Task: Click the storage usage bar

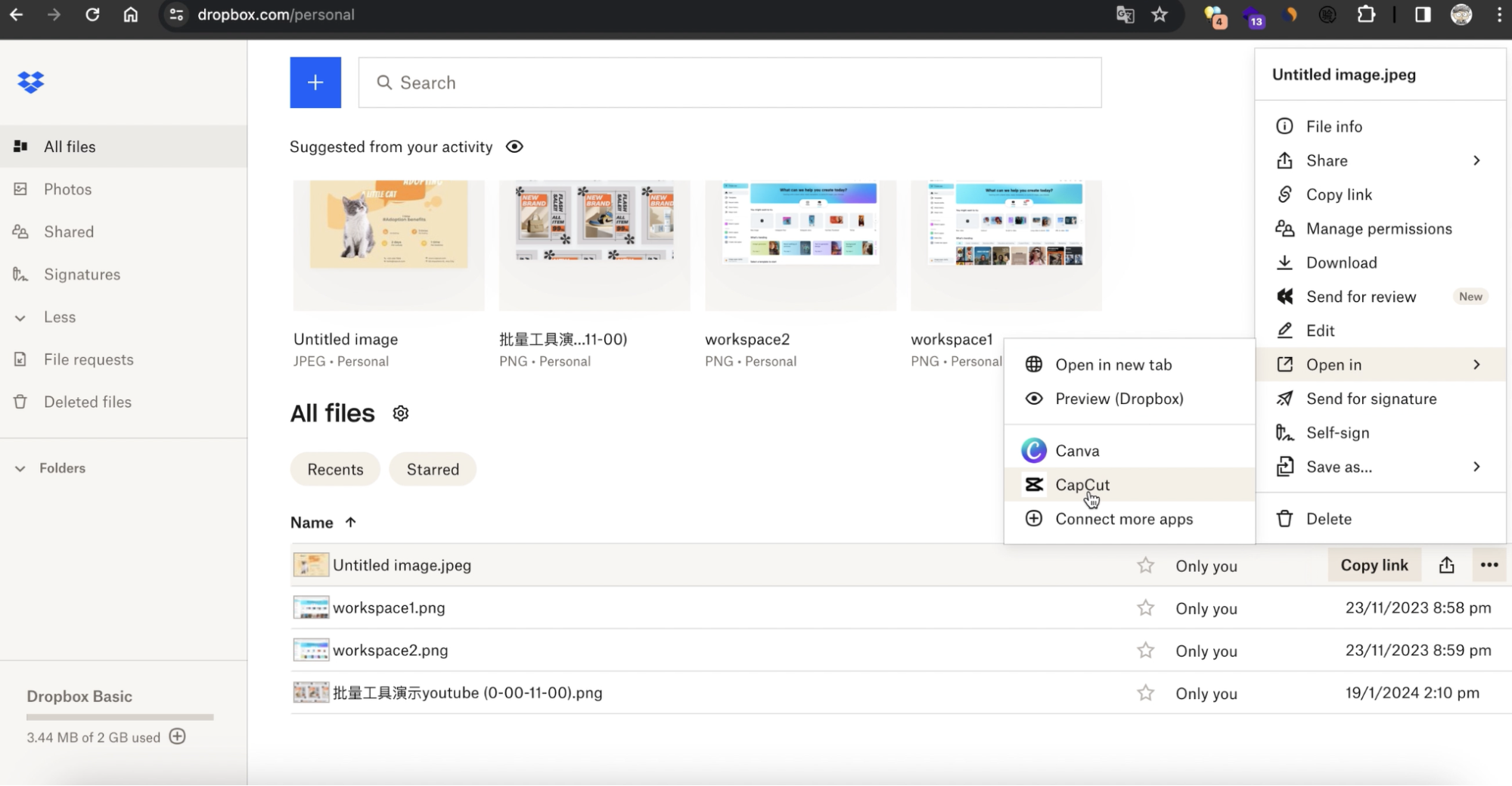Action: click(x=119, y=717)
